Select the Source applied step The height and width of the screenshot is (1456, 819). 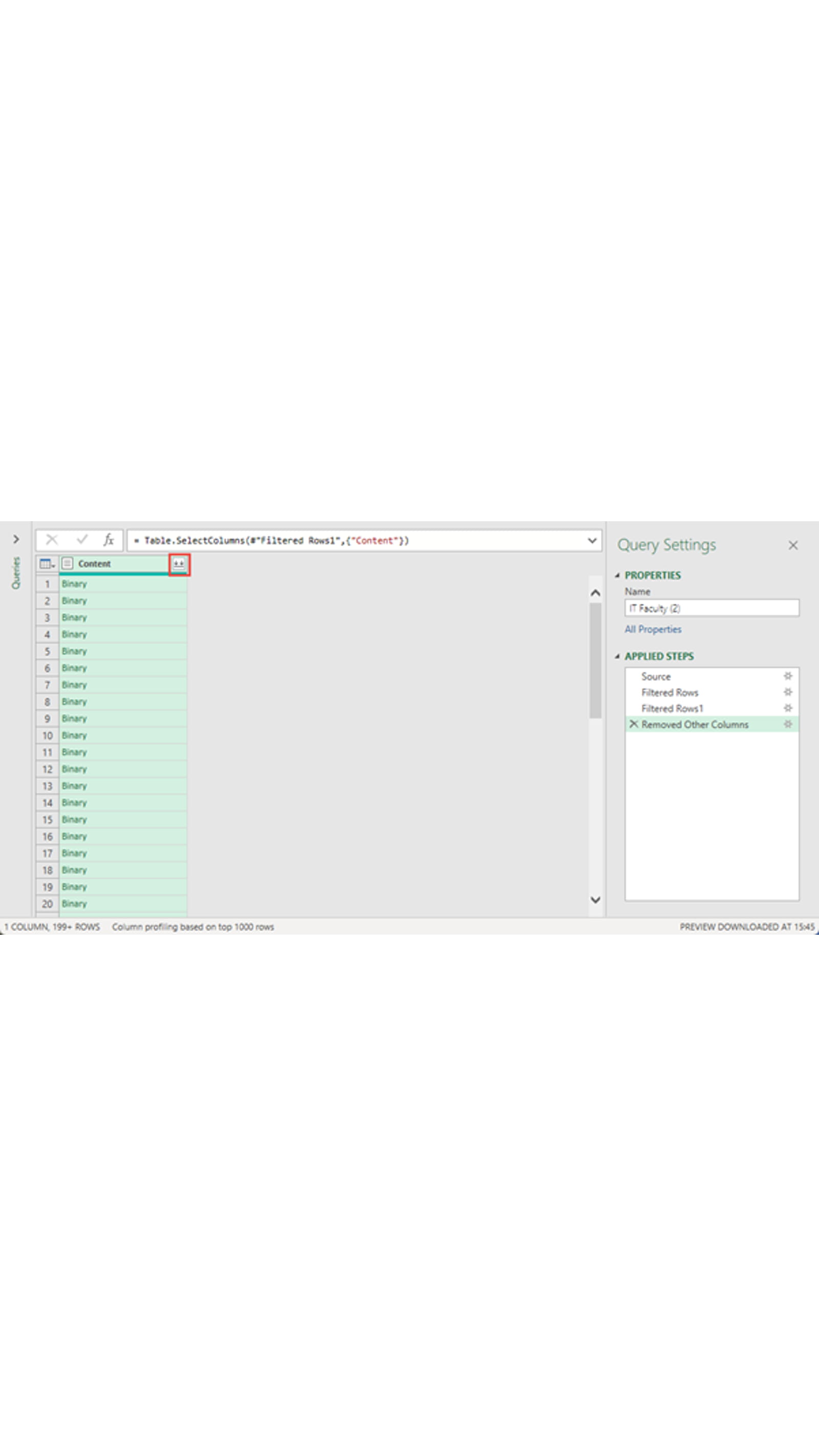[656, 677]
